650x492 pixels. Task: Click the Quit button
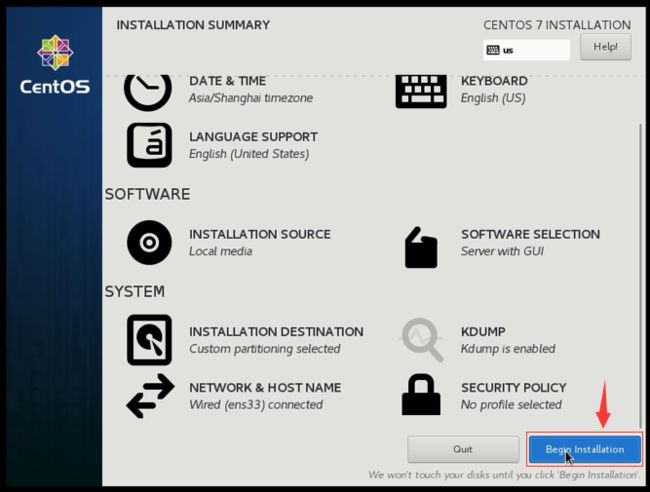463,449
